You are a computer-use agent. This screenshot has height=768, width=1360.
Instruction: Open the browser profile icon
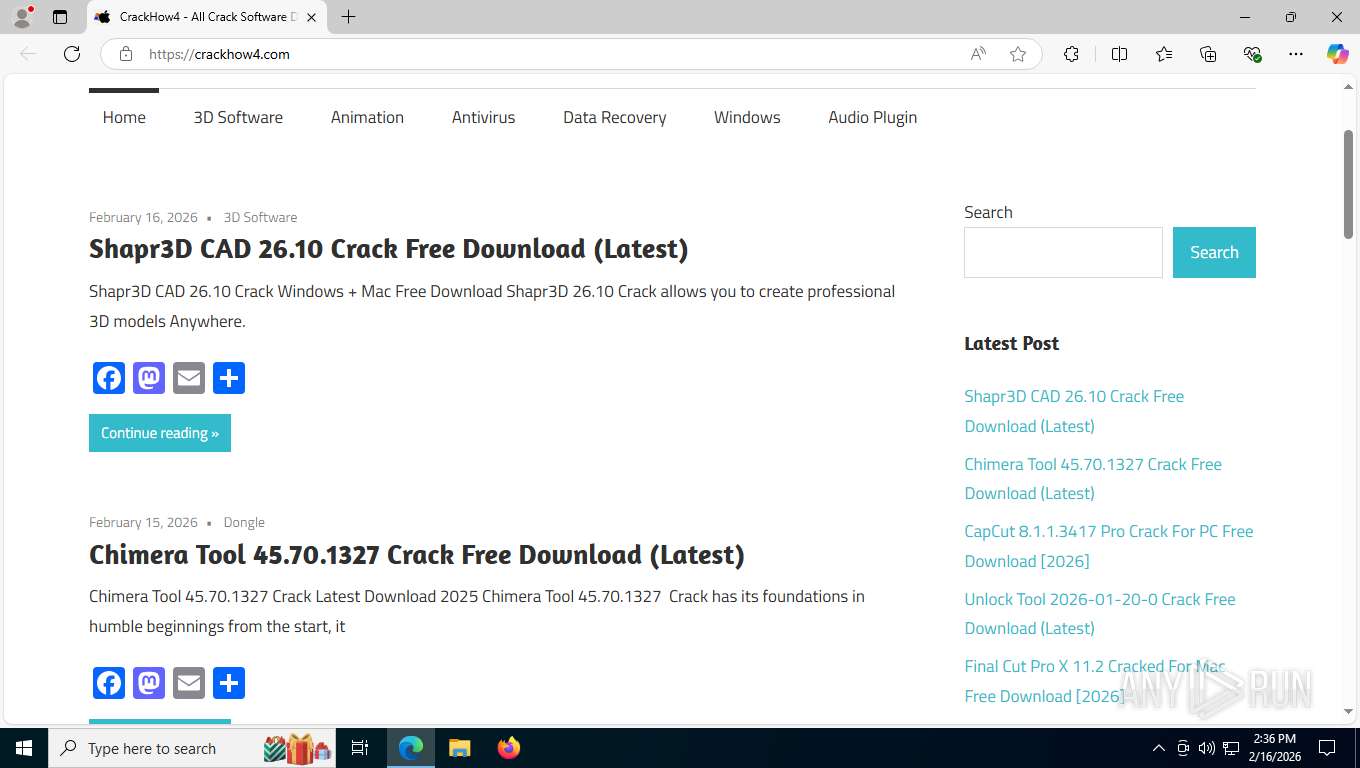pos(22,17)
